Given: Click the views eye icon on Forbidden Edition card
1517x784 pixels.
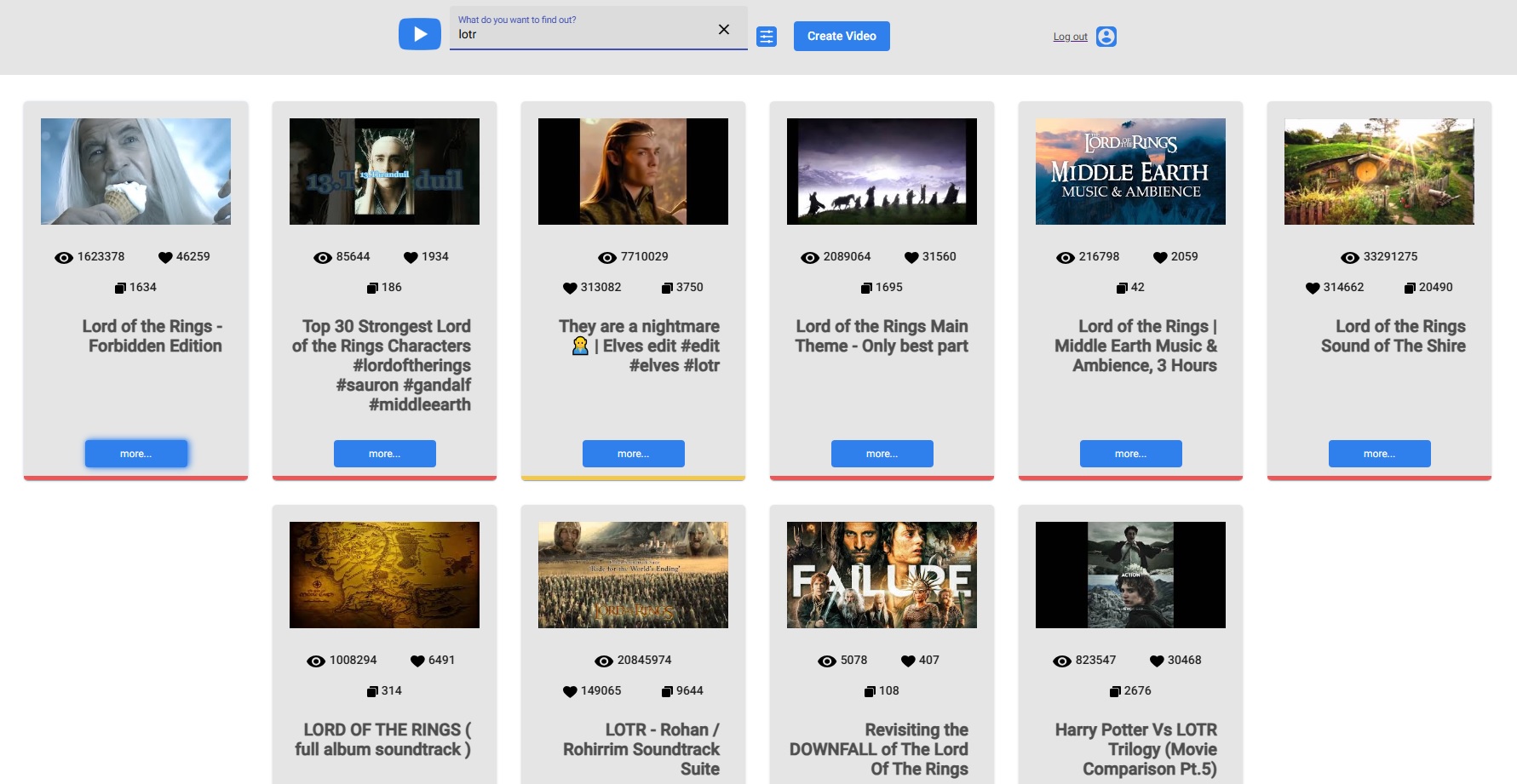Looking at the screenshot, I should click(62, 256).
